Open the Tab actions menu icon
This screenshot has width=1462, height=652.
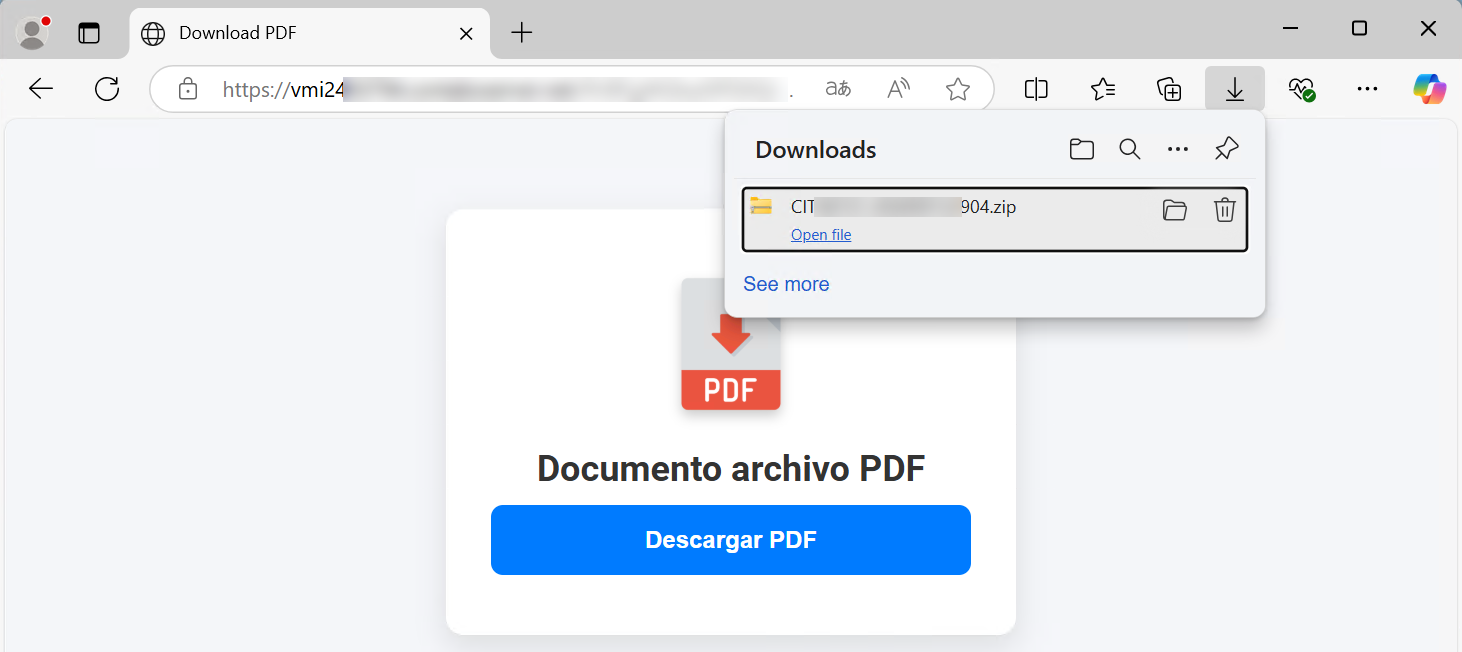(89, 33)
